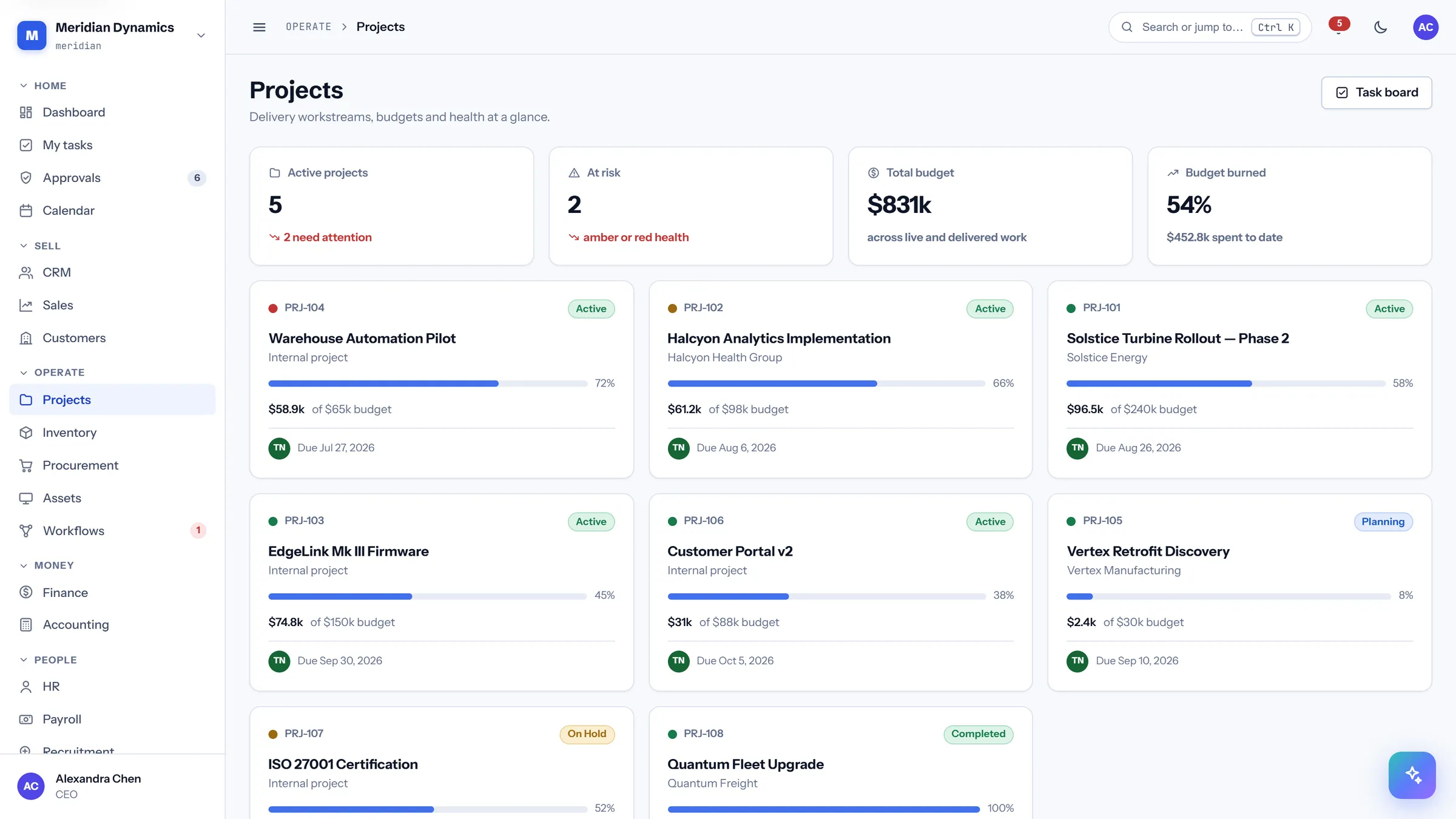This screenshot has width=1456, height=819.
Task: Focus the Search or jump to field
Action: point(1210,27)
